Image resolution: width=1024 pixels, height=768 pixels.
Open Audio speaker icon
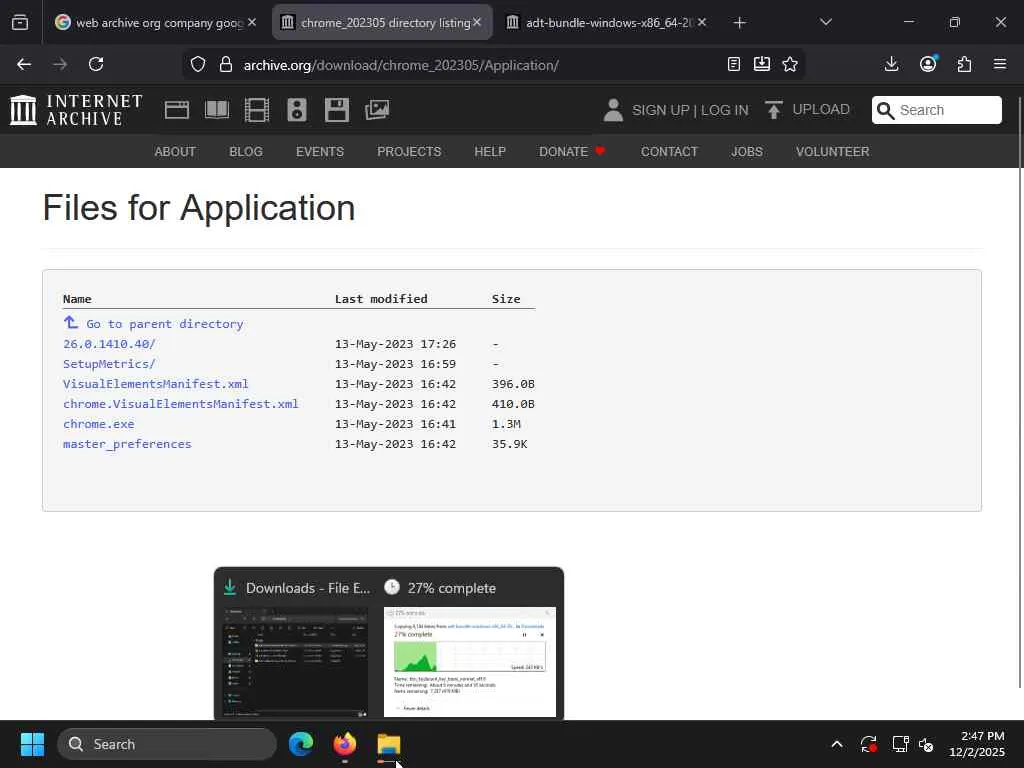pyautogui.click(x=296, y=110)
